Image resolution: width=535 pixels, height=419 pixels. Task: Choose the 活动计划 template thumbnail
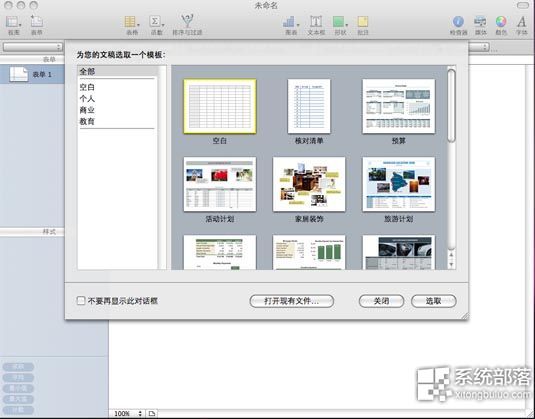coord(220,184)
